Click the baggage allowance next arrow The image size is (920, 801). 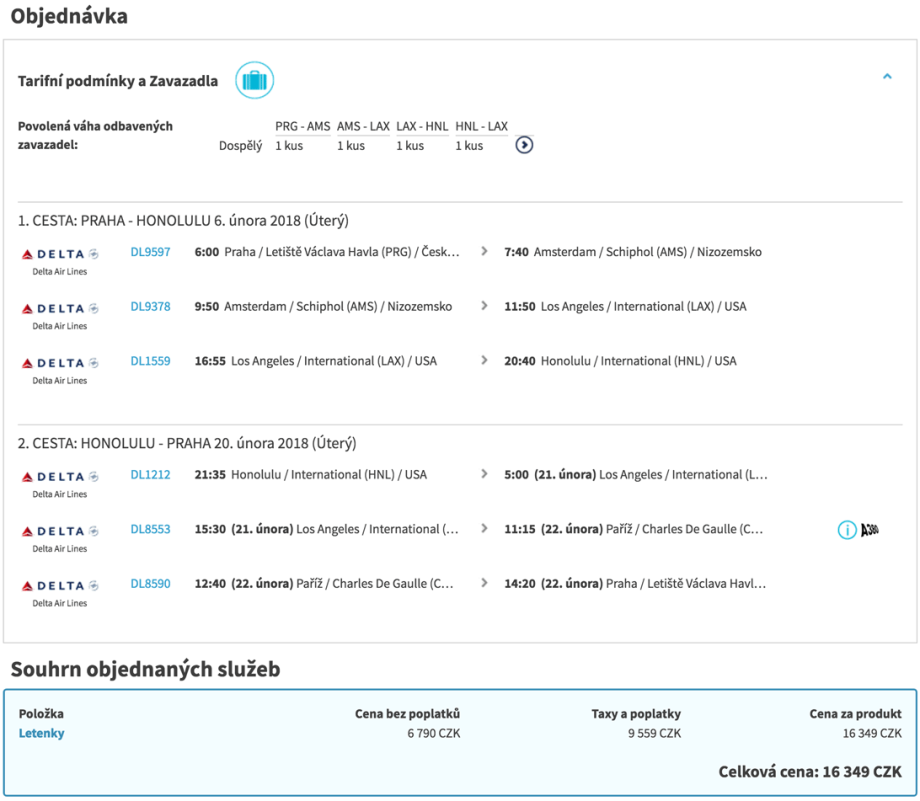[x=524, y=145]
